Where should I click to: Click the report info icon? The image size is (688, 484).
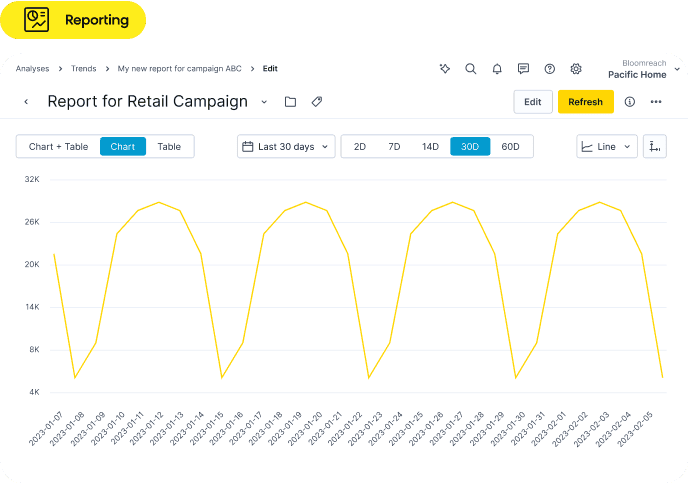630,102
